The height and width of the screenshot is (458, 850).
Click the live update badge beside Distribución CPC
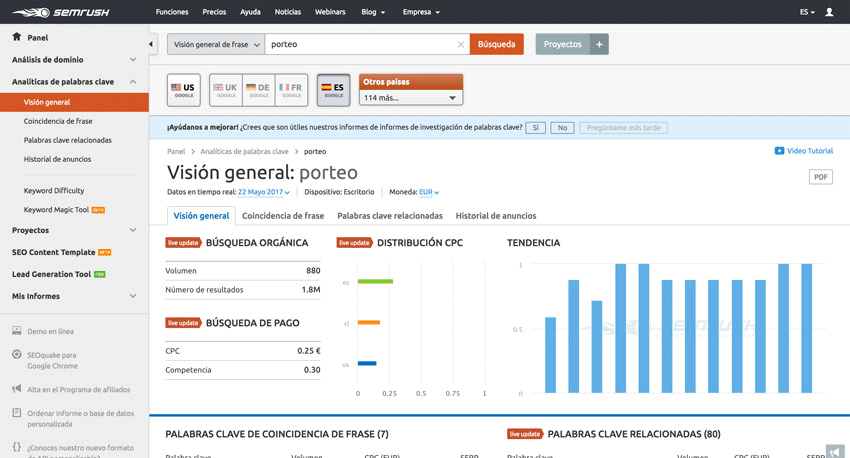pos(355,243)
